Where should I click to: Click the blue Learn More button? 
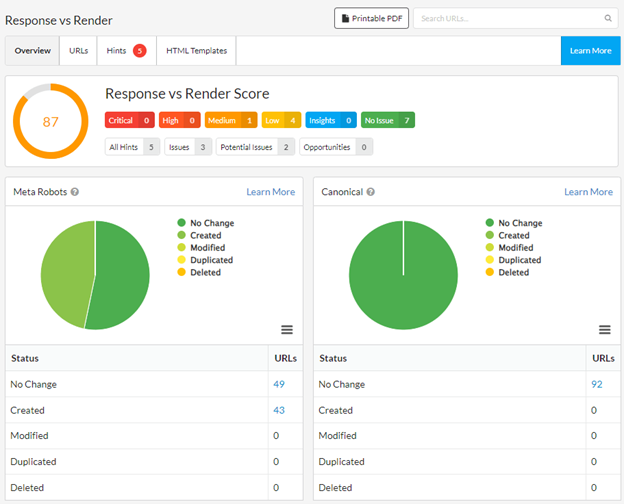coord(591,51)
